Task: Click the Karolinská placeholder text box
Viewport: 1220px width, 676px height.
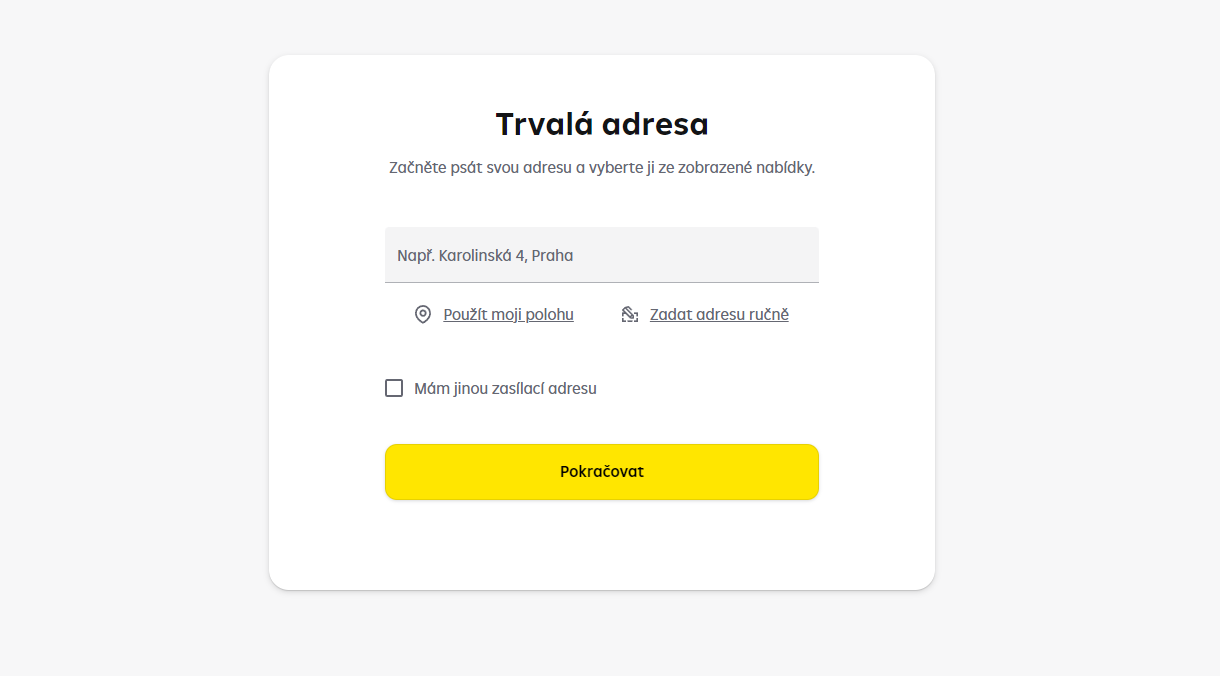Action: (601, 254)
